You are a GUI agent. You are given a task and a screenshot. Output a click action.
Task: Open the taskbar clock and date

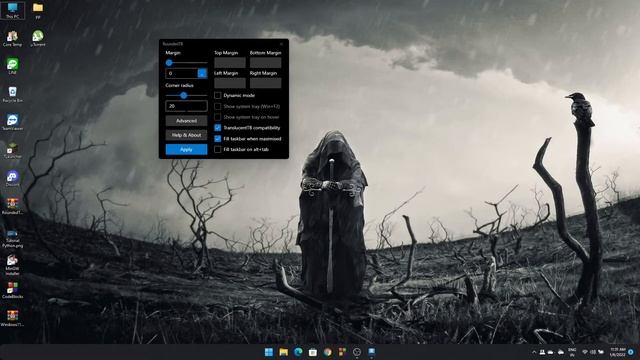[617, 352]
